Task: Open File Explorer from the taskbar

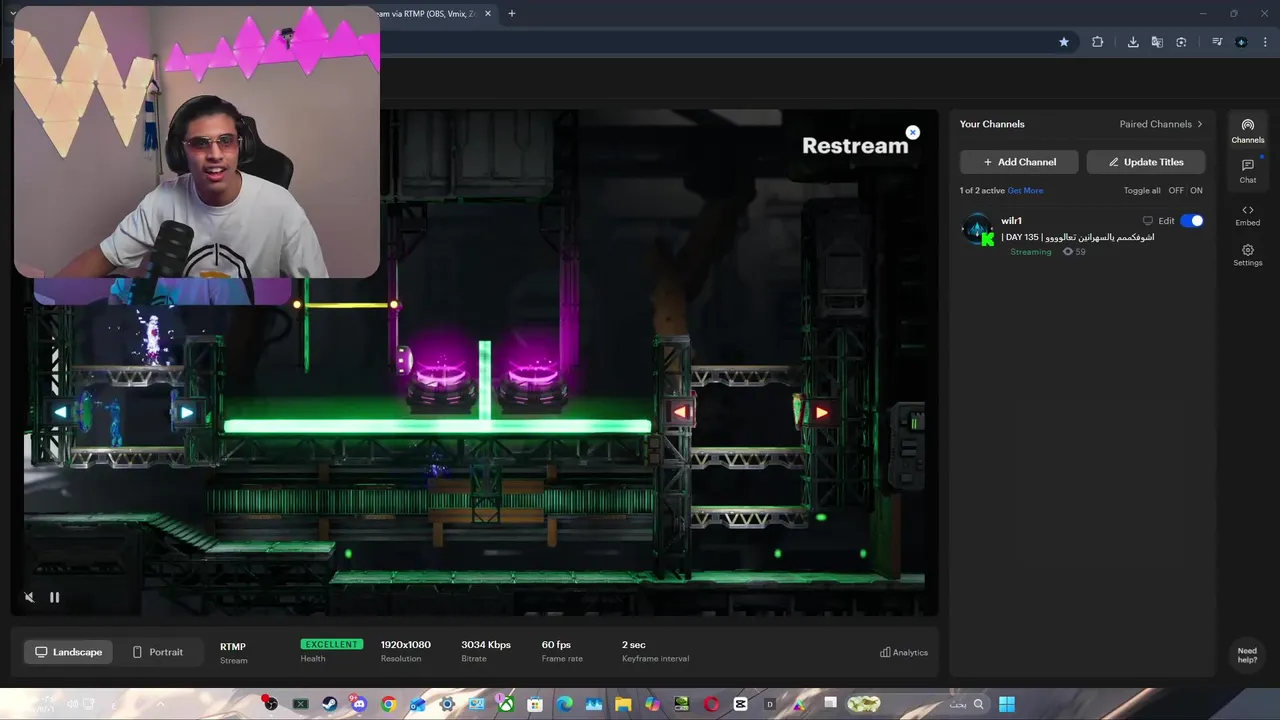Action: pyautogui.click(x=623, y=704)
